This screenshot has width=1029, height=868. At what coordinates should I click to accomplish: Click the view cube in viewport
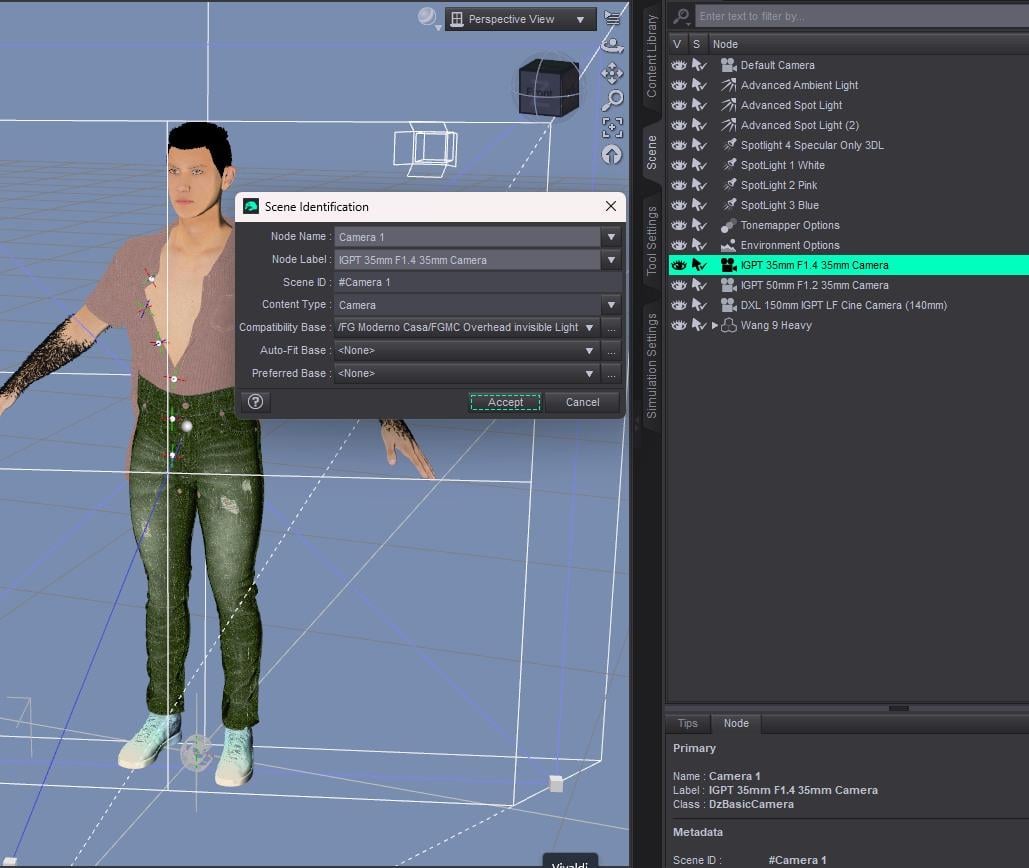click(548, 88)
